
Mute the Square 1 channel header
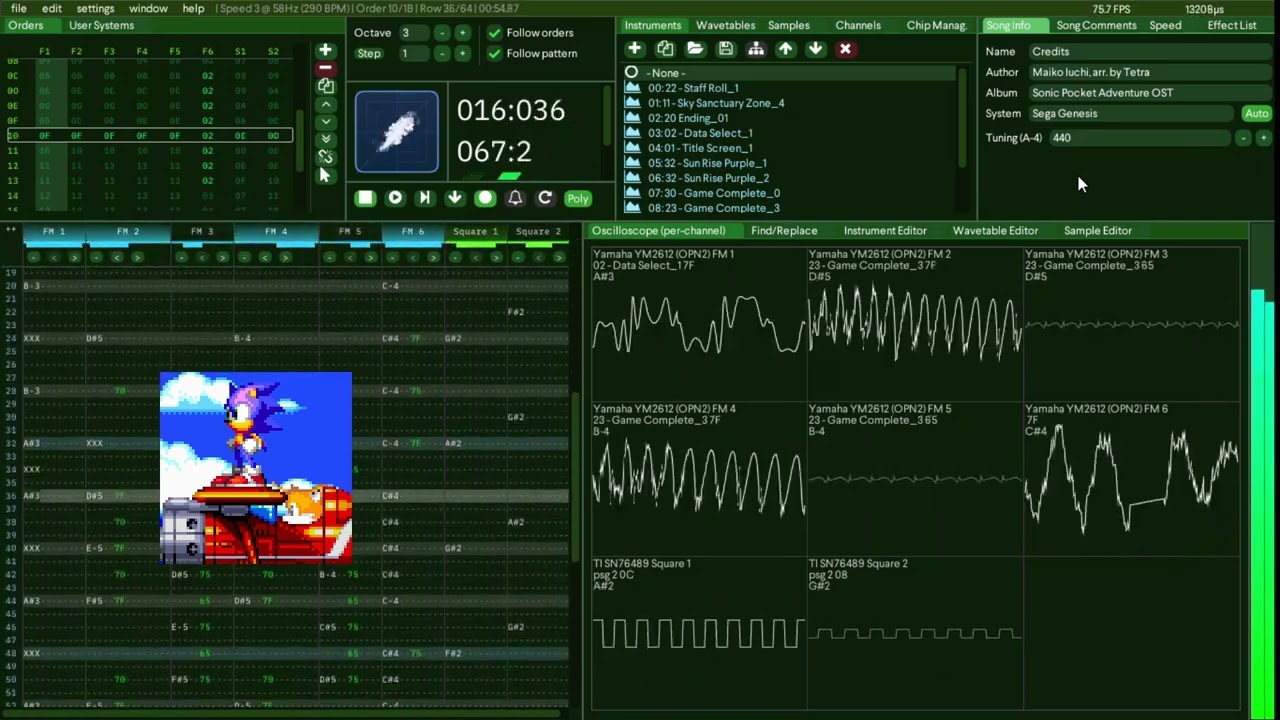coord(475,232)
